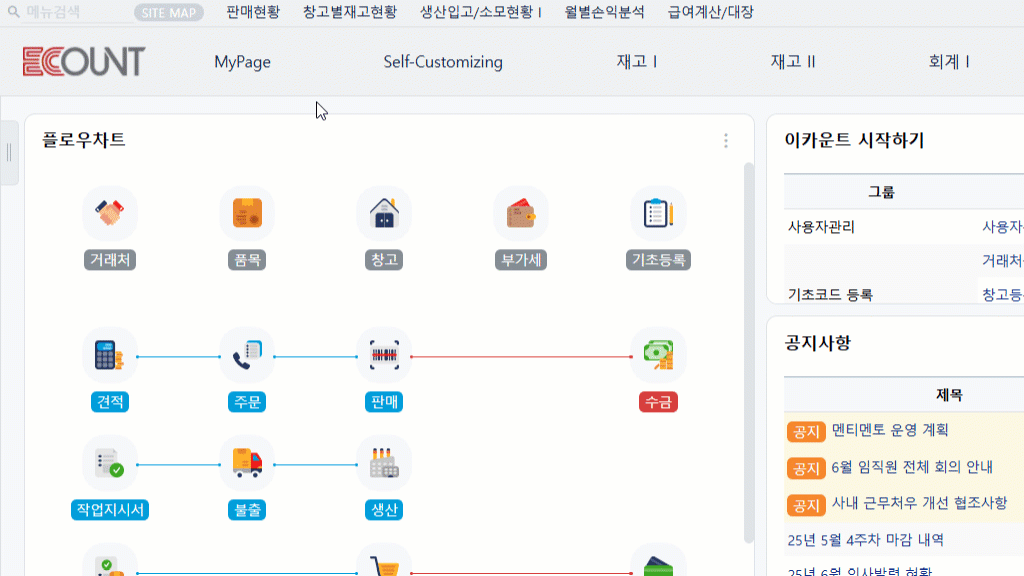
Task: Switch to the MyPage menu
Action: [242, 62]
